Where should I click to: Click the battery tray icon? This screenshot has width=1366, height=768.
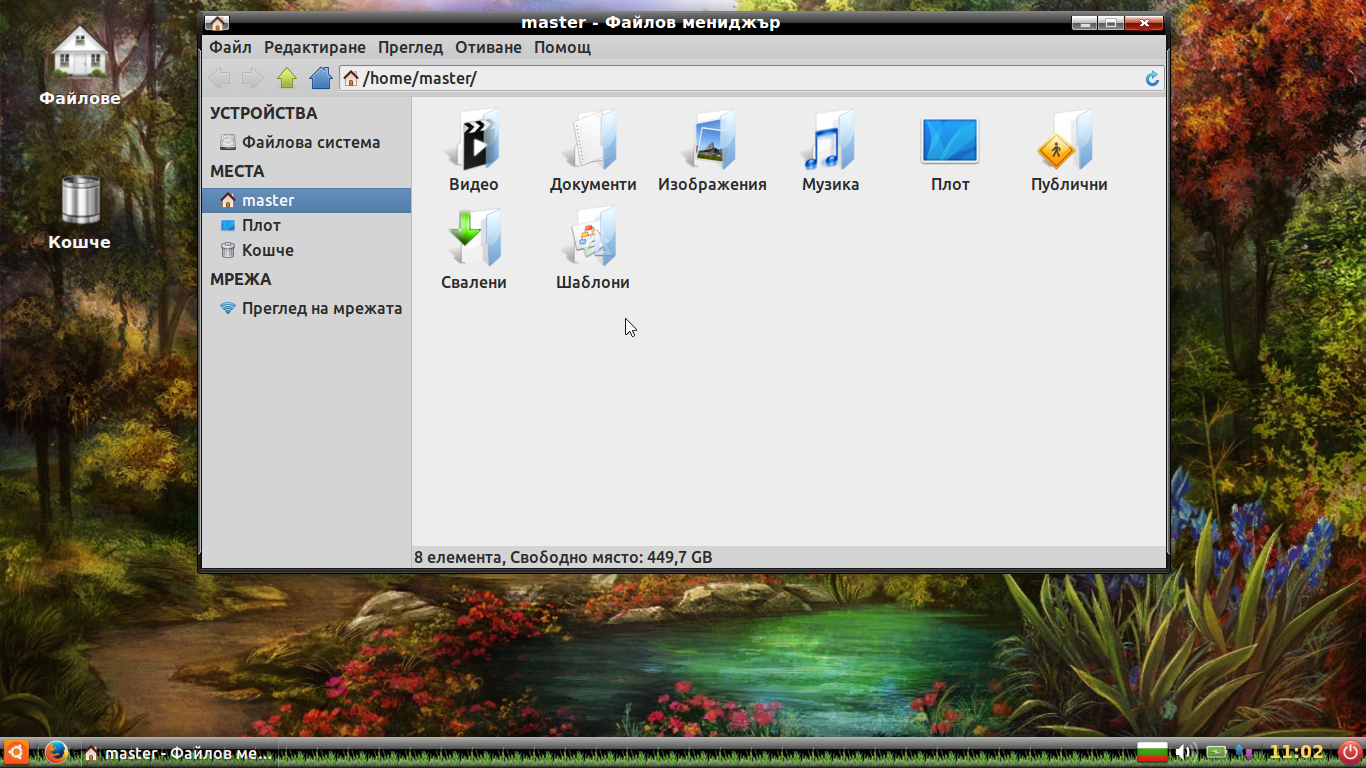click(x=1216, y=752)
